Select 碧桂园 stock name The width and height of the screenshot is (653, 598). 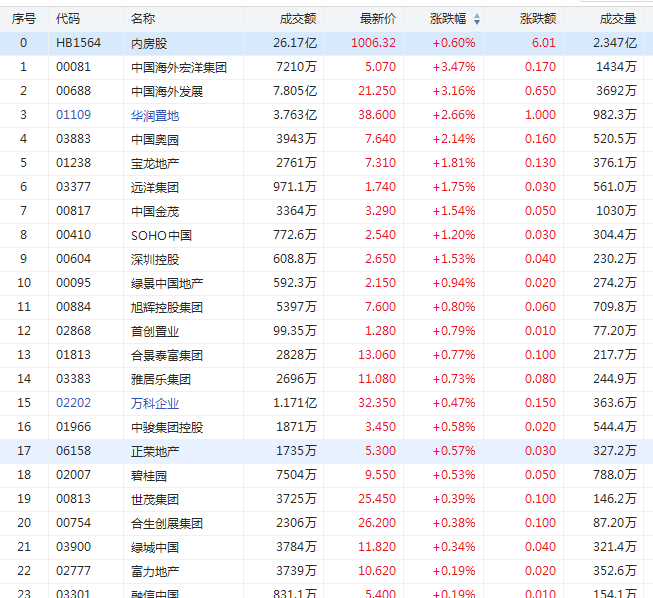click(x=149, y=475)
